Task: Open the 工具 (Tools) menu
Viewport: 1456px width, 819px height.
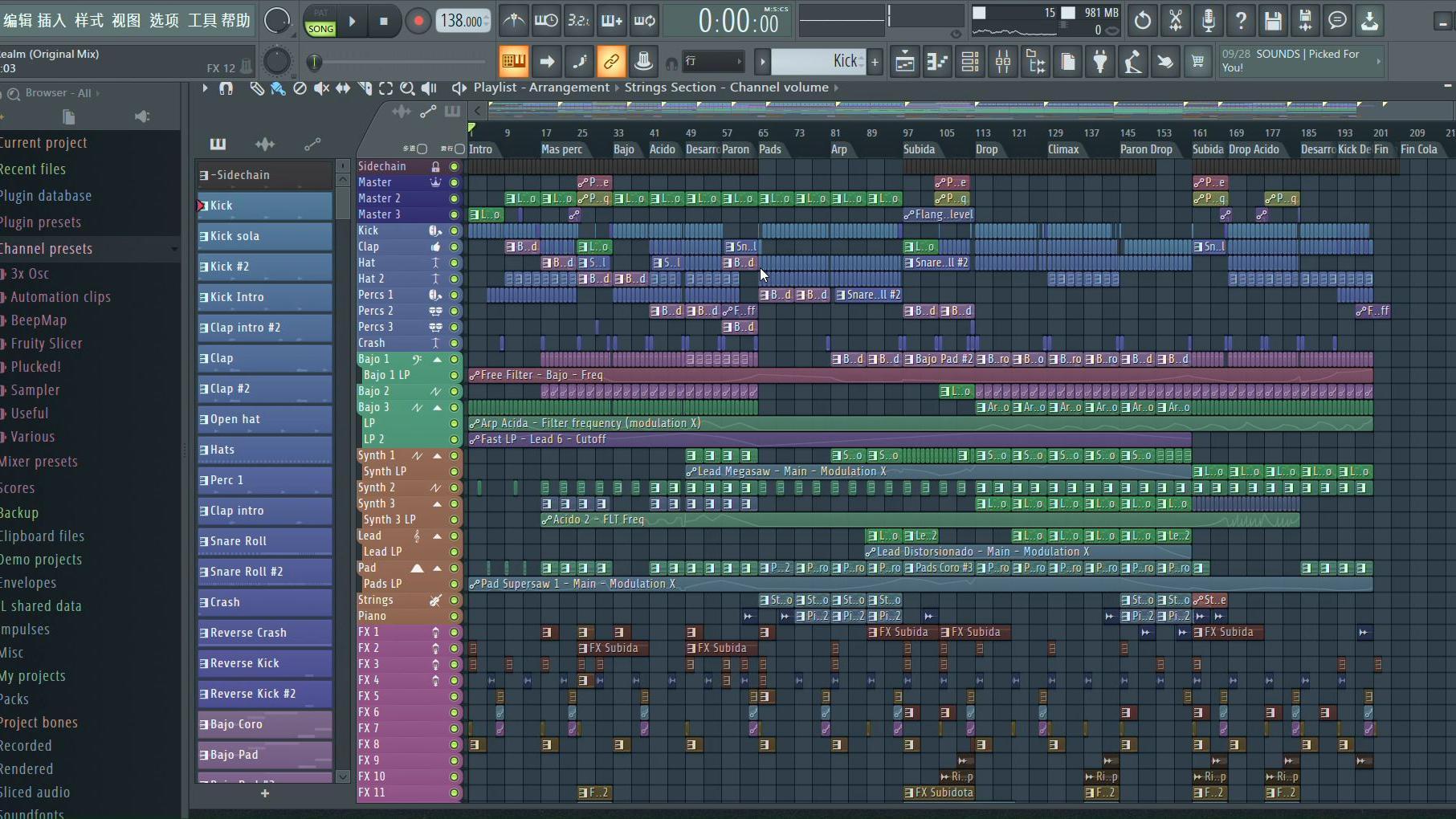Action: coord(202,20)
